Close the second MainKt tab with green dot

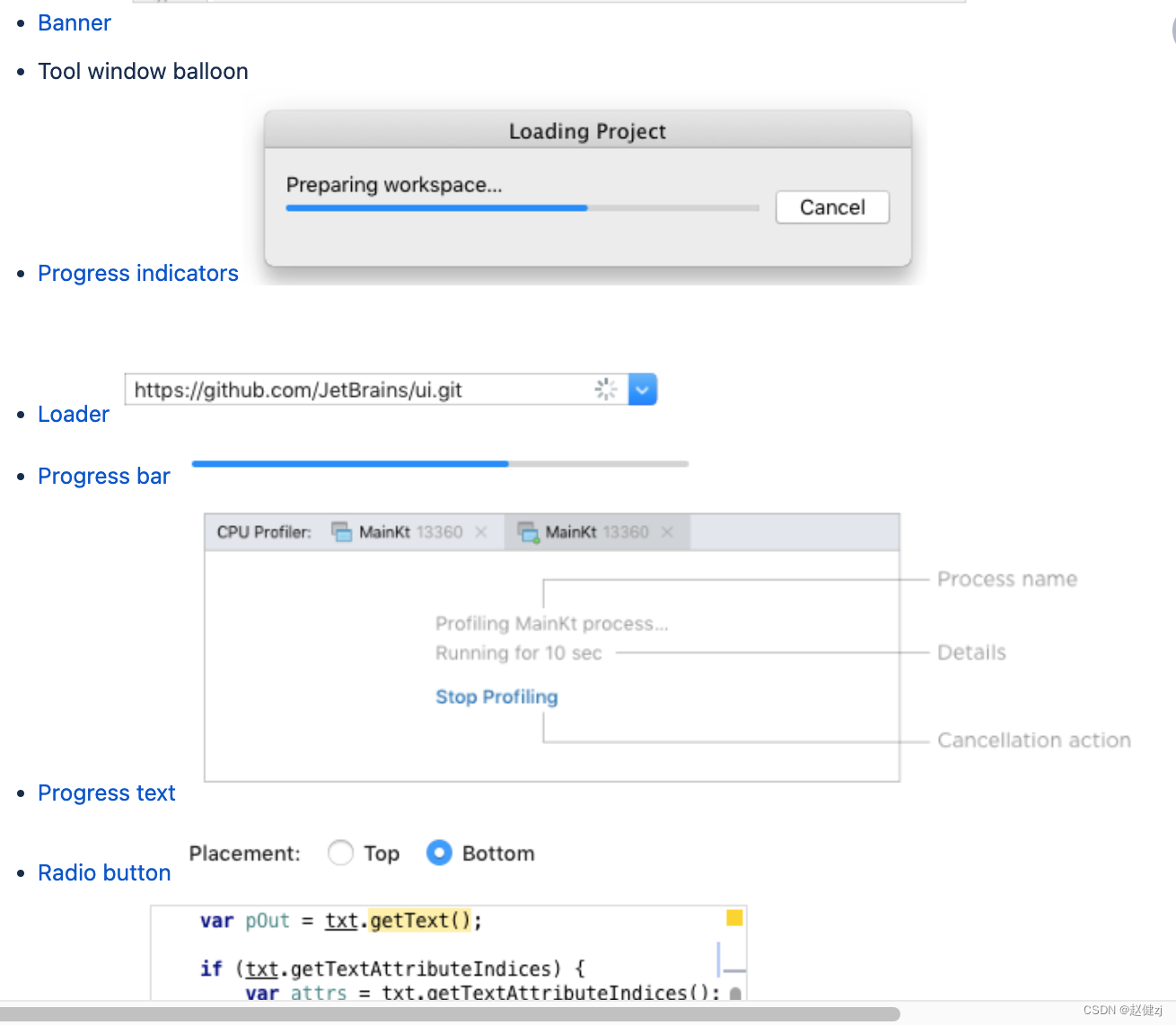[x=667, y=532]
